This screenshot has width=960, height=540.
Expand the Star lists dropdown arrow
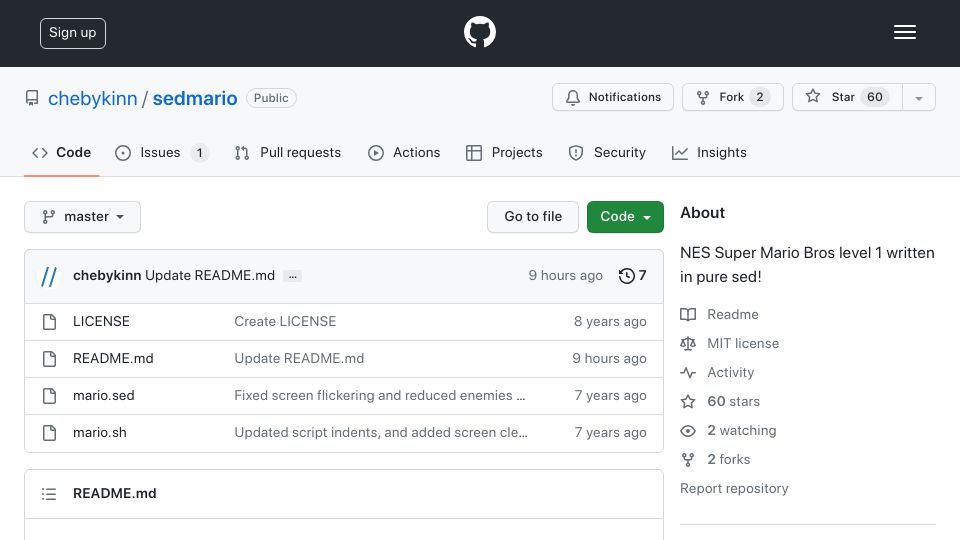point(919,97)
